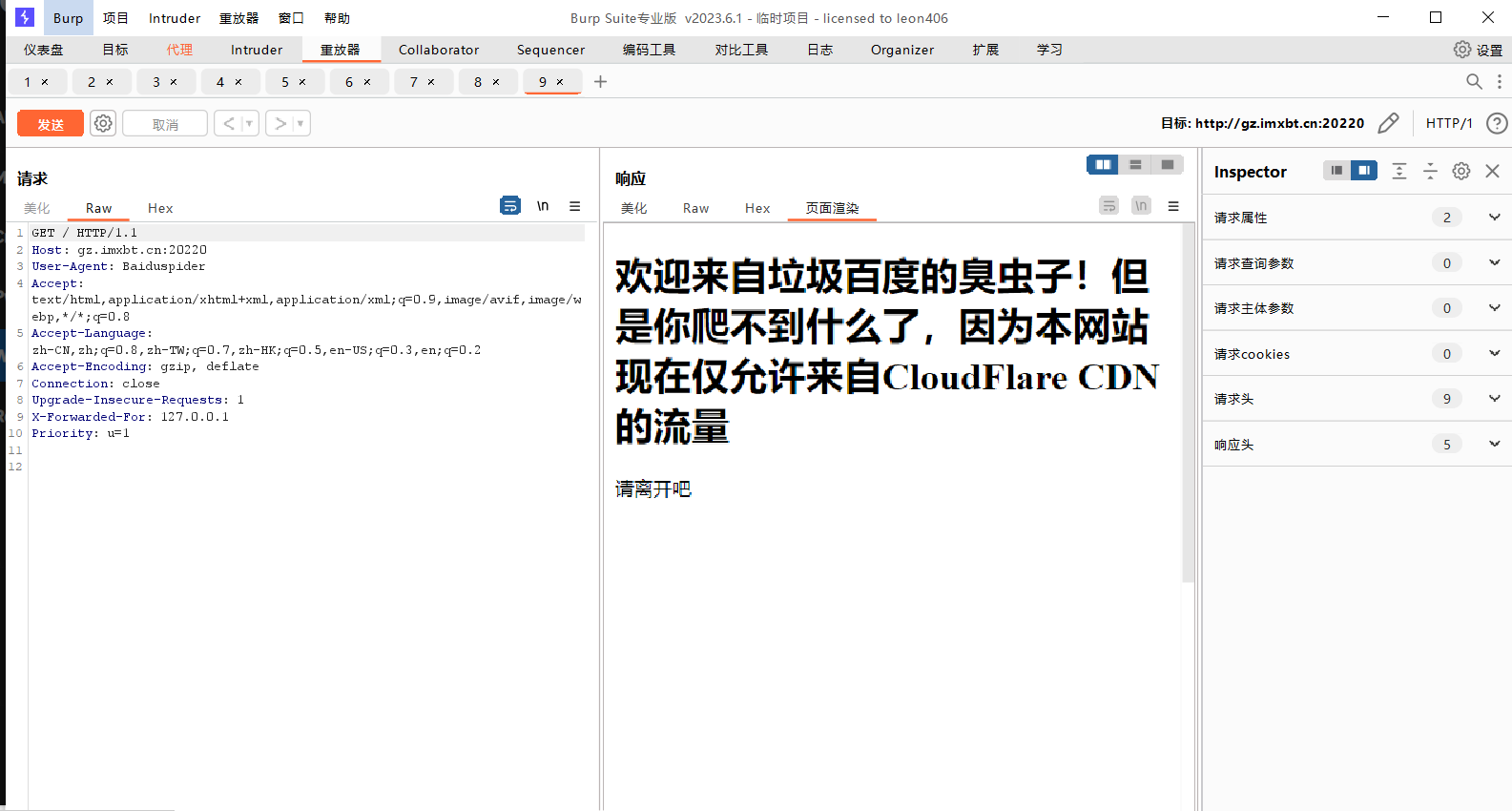The height and width of the screenshot is (811, 1512).
Task: Toggle response non-printable characters \n icon
Action: click(x=1141, y=205)
